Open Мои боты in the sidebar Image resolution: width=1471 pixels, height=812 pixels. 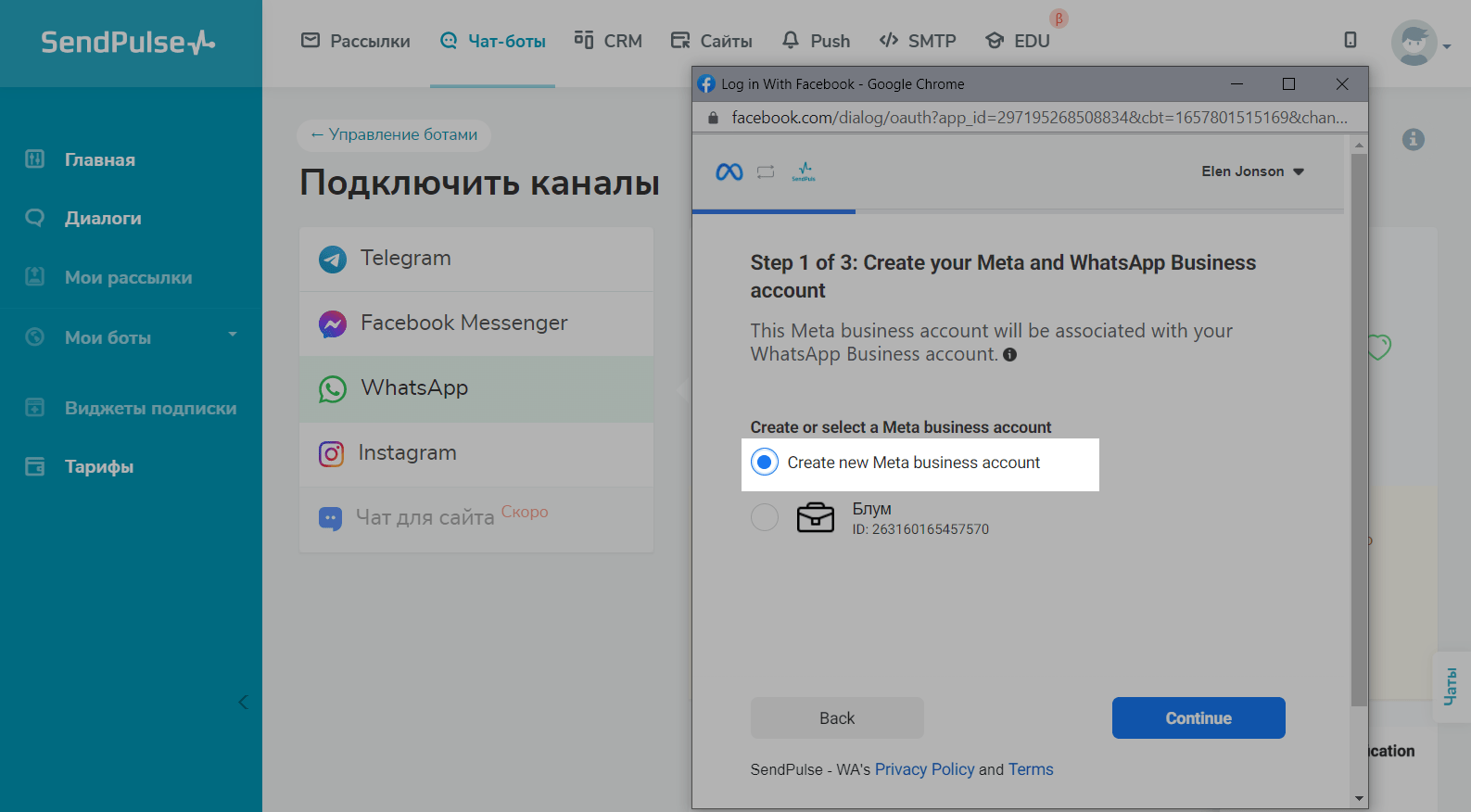point(108,337)
